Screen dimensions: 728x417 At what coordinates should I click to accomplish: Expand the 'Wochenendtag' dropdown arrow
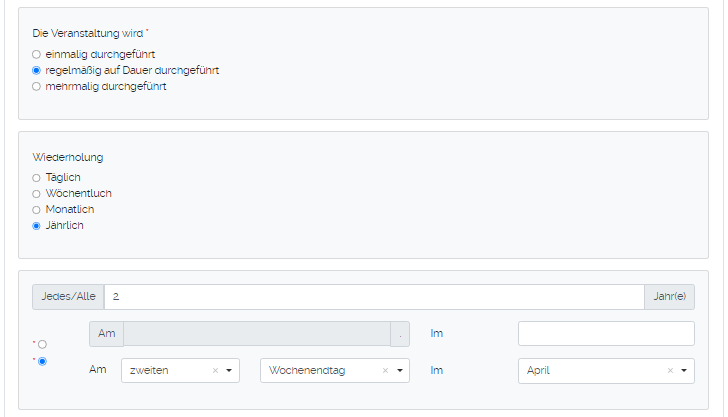[400, 371]
